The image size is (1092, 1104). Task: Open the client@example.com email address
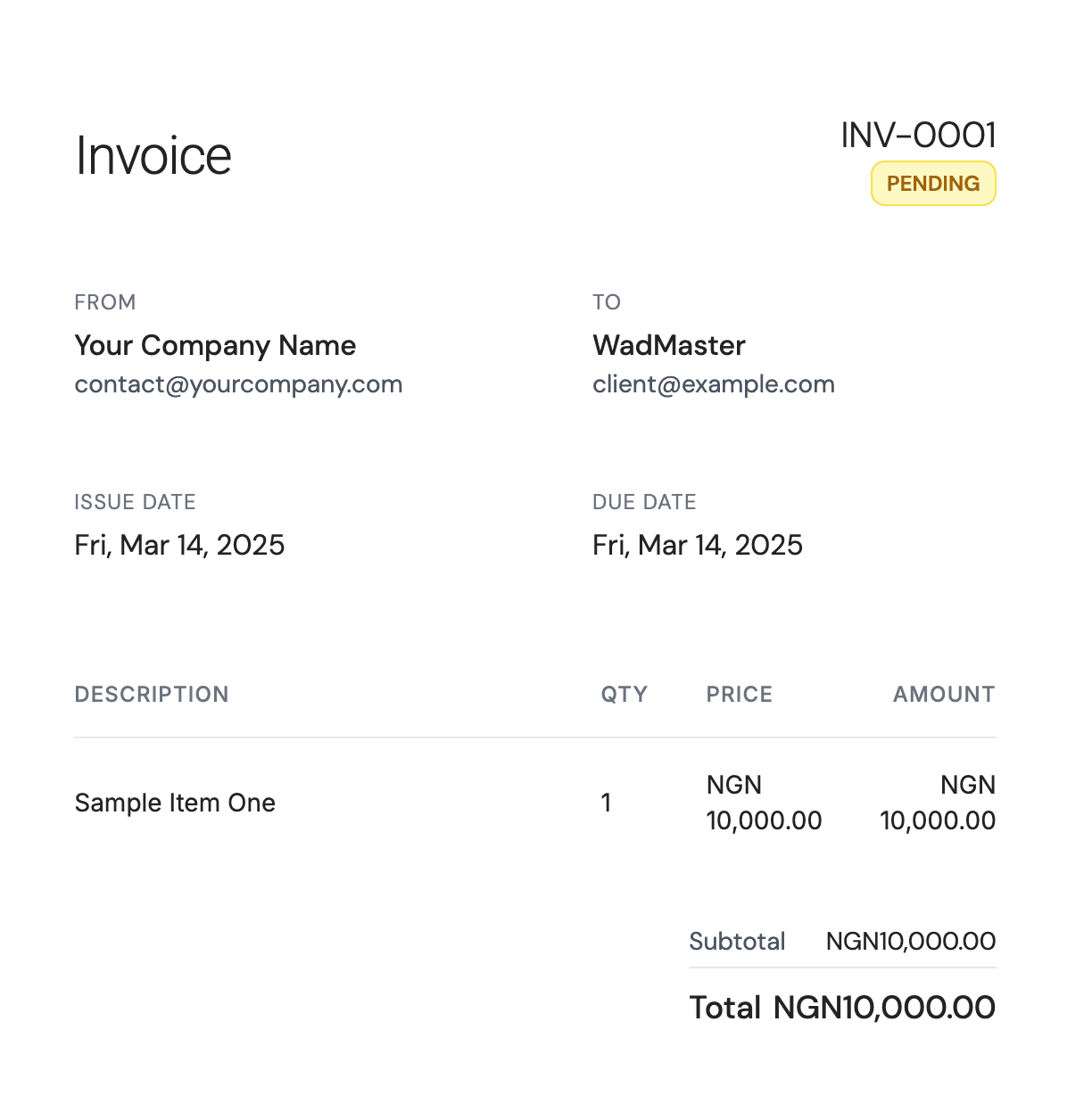[713, 384]
